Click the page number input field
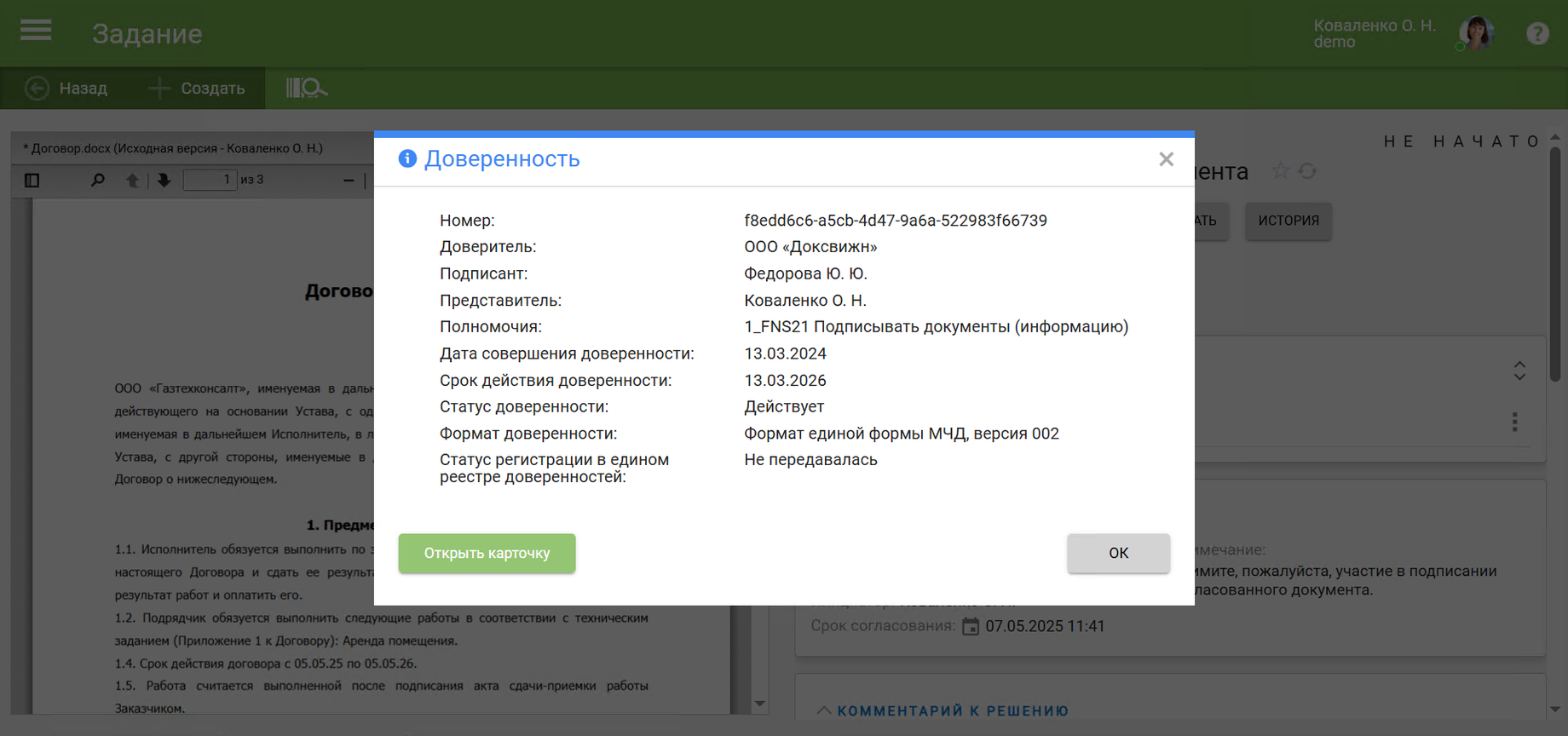This screenshot has height=736, width=1568. (x=210, y=180)
